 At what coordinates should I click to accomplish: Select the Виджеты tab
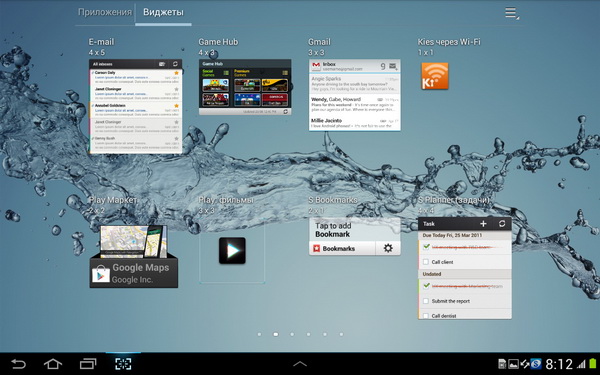click(163, 12)
